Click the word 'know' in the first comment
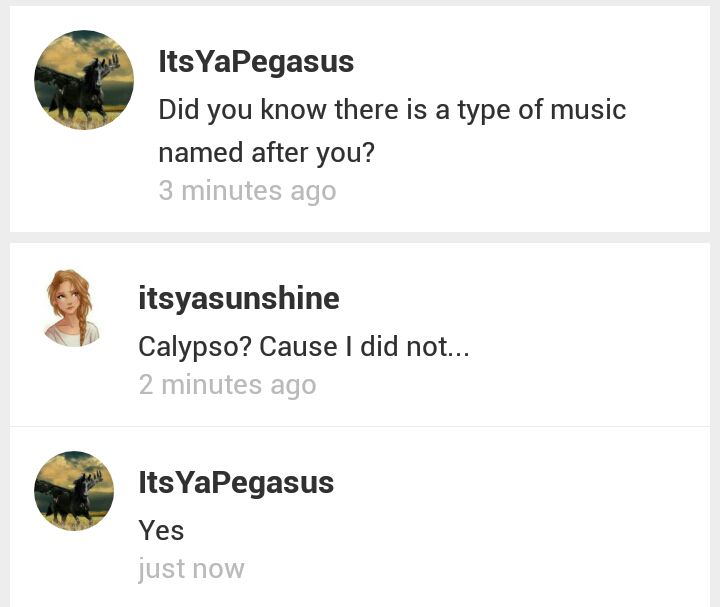Screen dimensions: 720x607 click(x=293, y=110)
